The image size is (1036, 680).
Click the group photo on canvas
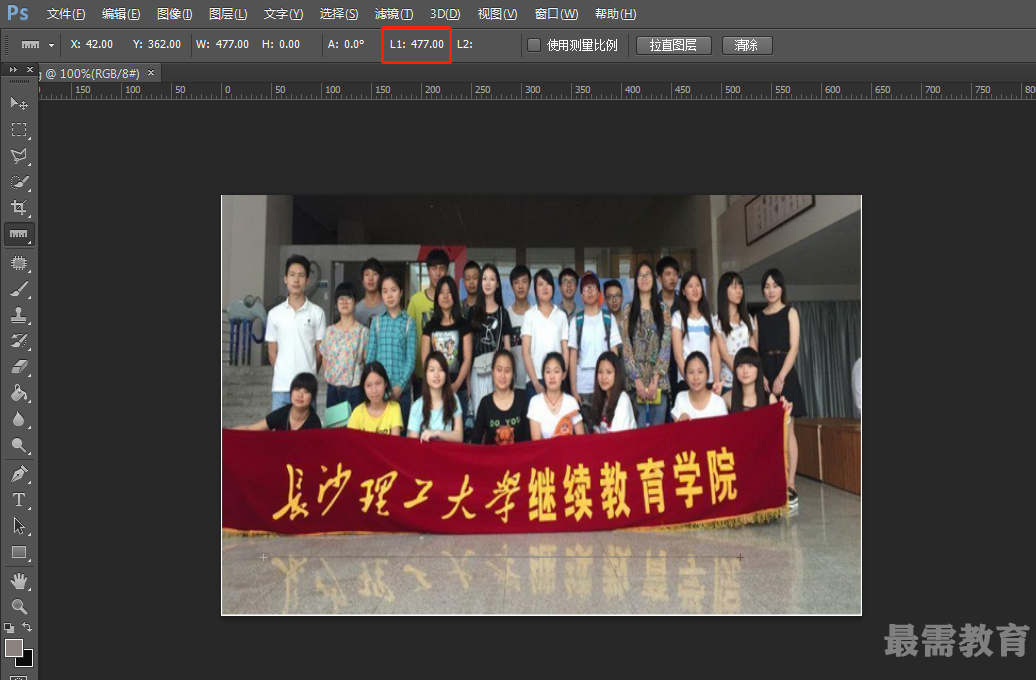541,404
